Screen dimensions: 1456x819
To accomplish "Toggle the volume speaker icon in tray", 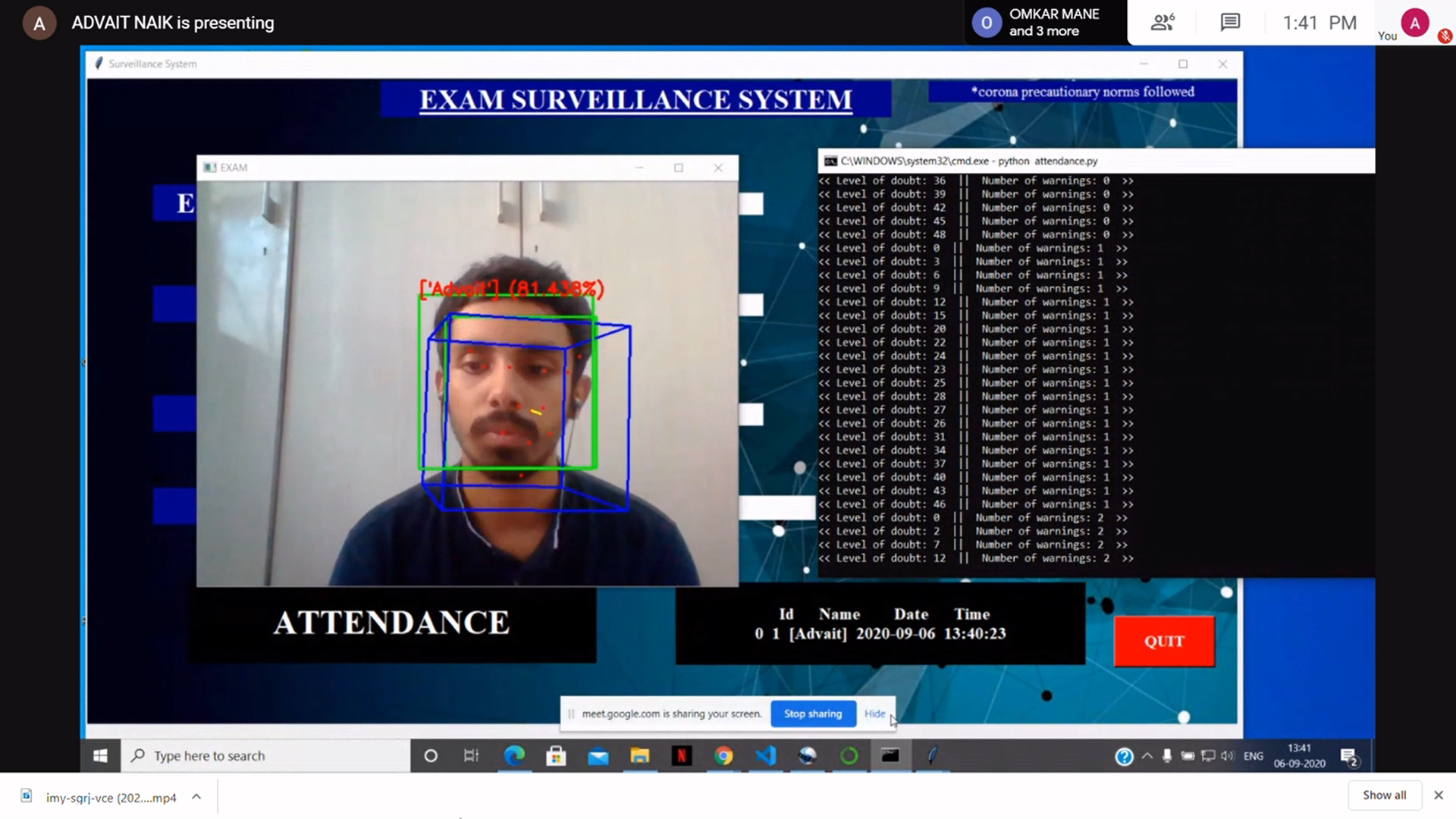I will coord(1227,755).
